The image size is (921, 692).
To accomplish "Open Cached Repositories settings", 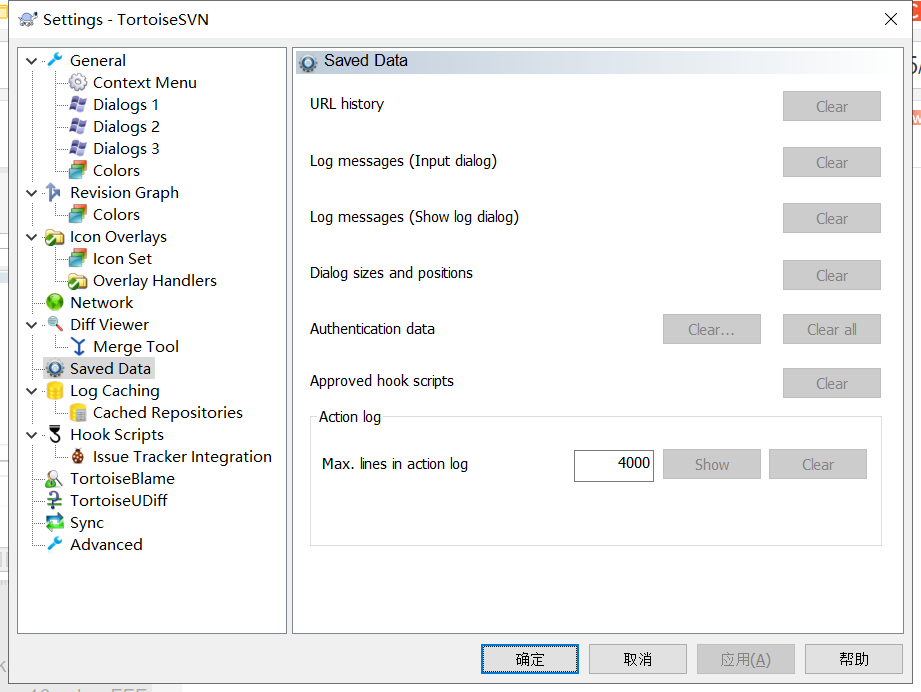I will tap(167, 412).
